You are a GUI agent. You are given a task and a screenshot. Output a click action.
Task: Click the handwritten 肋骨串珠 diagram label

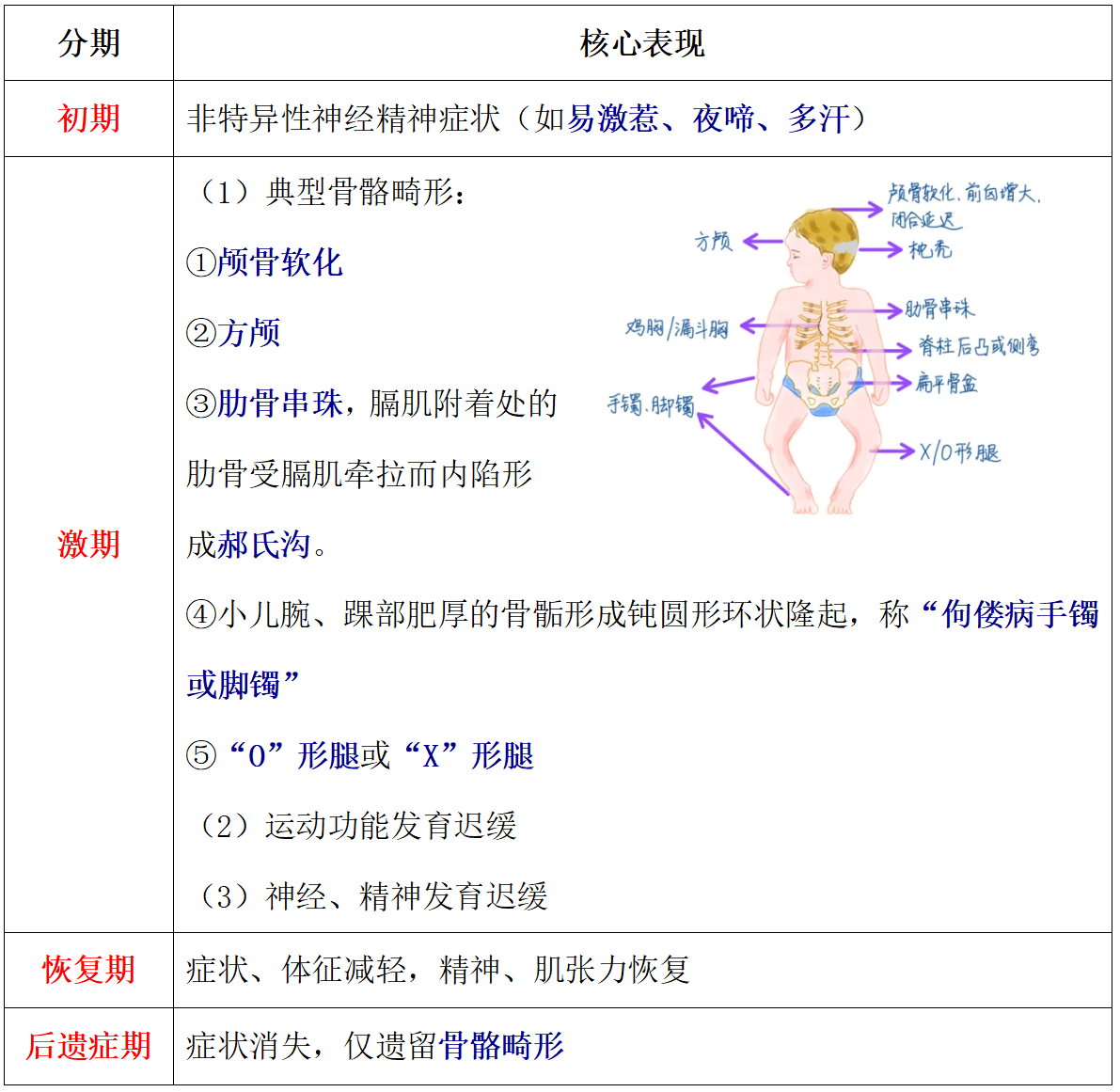point(939,309)
